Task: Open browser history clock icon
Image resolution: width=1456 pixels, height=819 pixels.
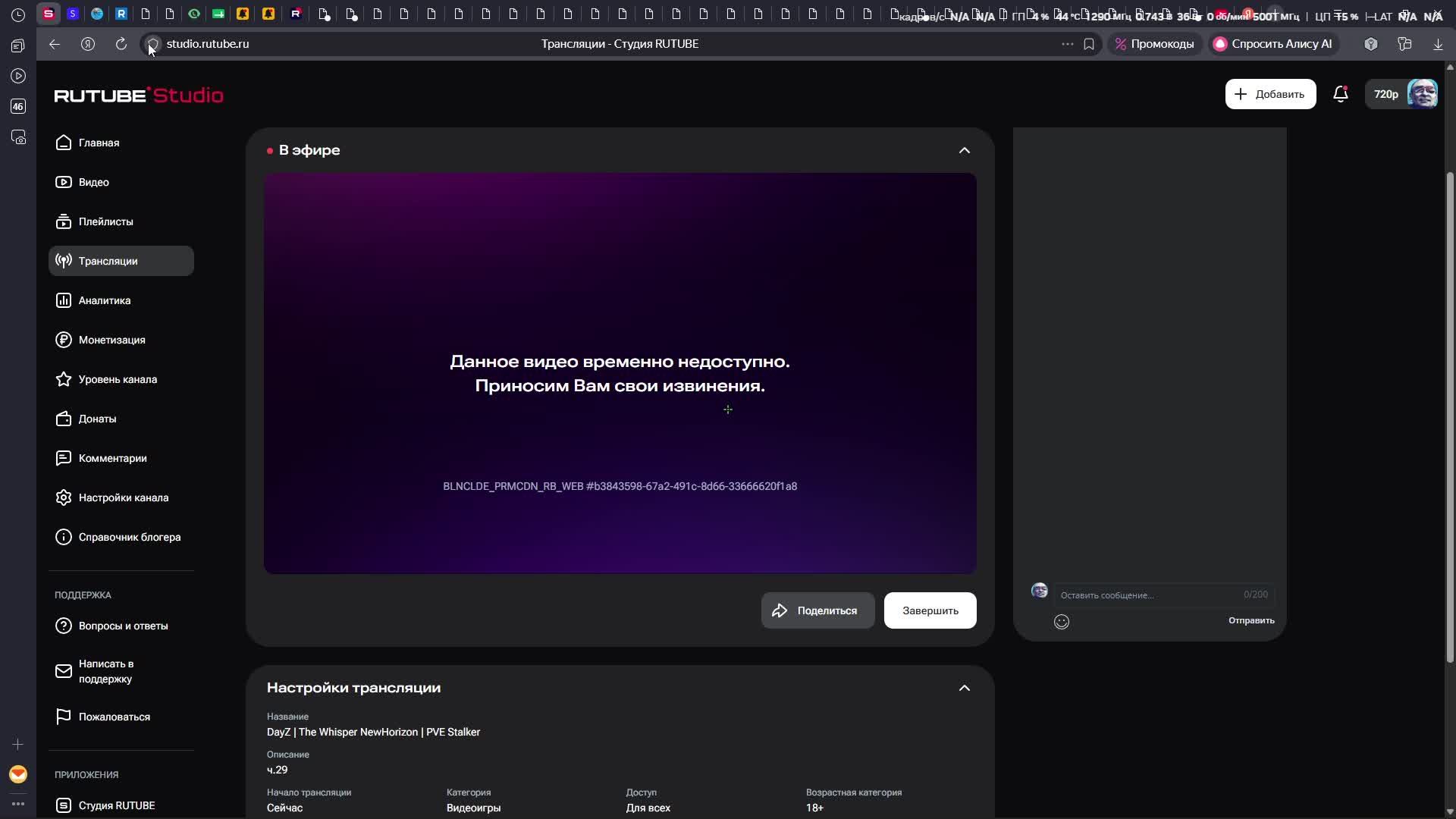Action: (x=18, y=15)
